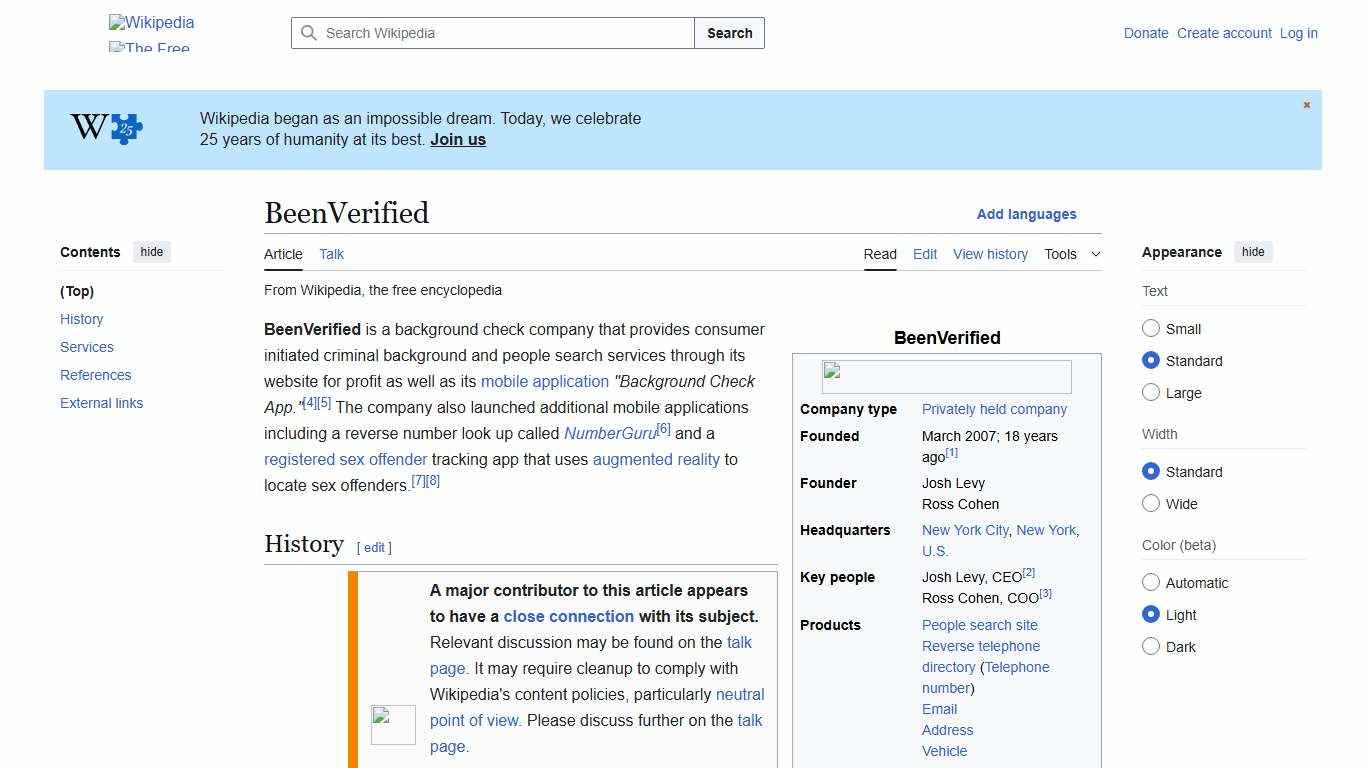Click Add languages
Image resolution: width=1366 pixels, height=768 pixels.
click(1027, 214)
